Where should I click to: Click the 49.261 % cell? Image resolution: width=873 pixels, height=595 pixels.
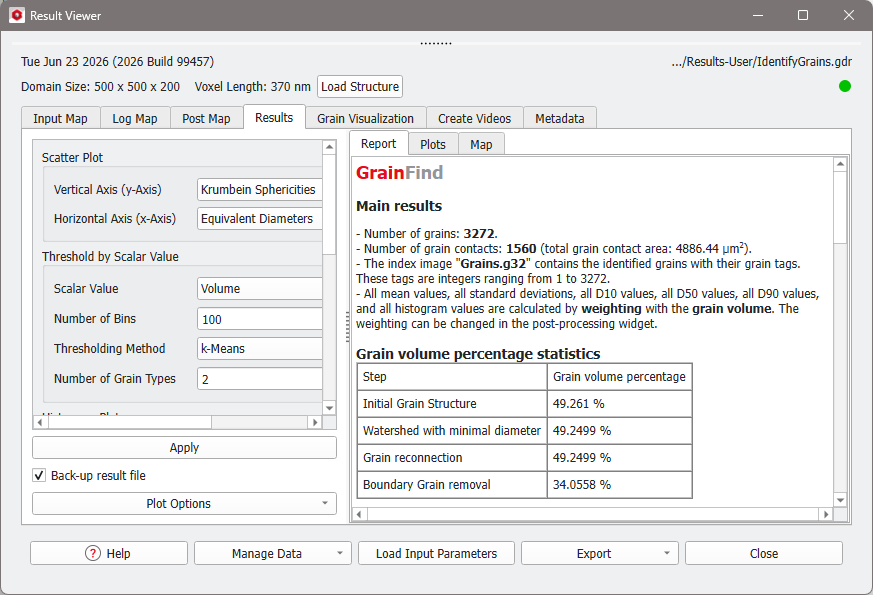pos(620,404)
